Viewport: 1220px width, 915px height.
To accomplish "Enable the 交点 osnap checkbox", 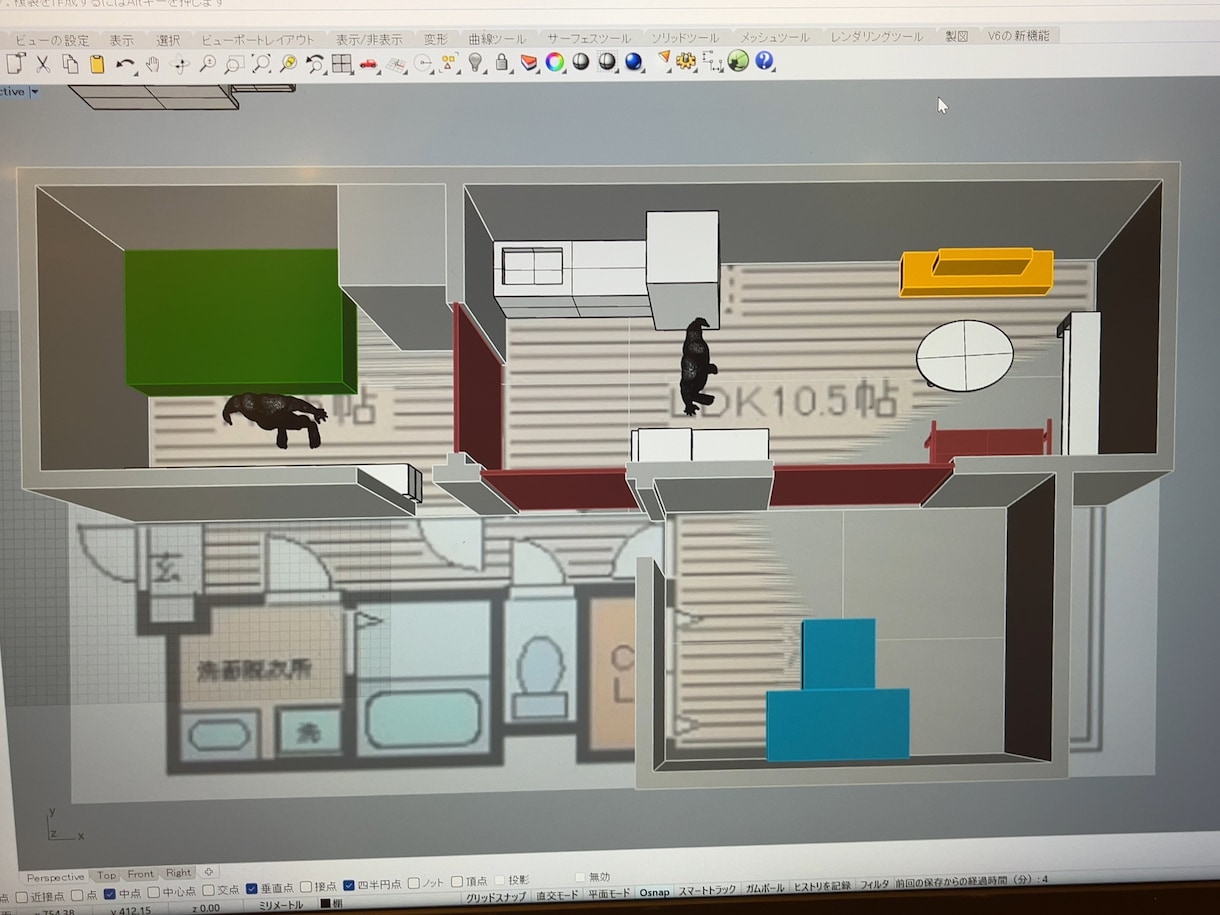I will [209, 890].
